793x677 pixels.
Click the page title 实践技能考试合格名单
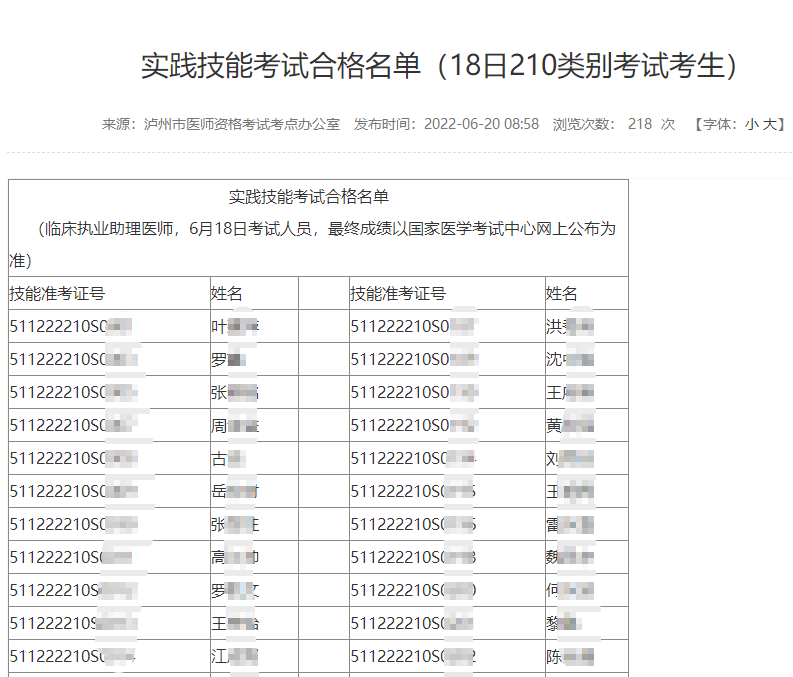coord(440,66)
